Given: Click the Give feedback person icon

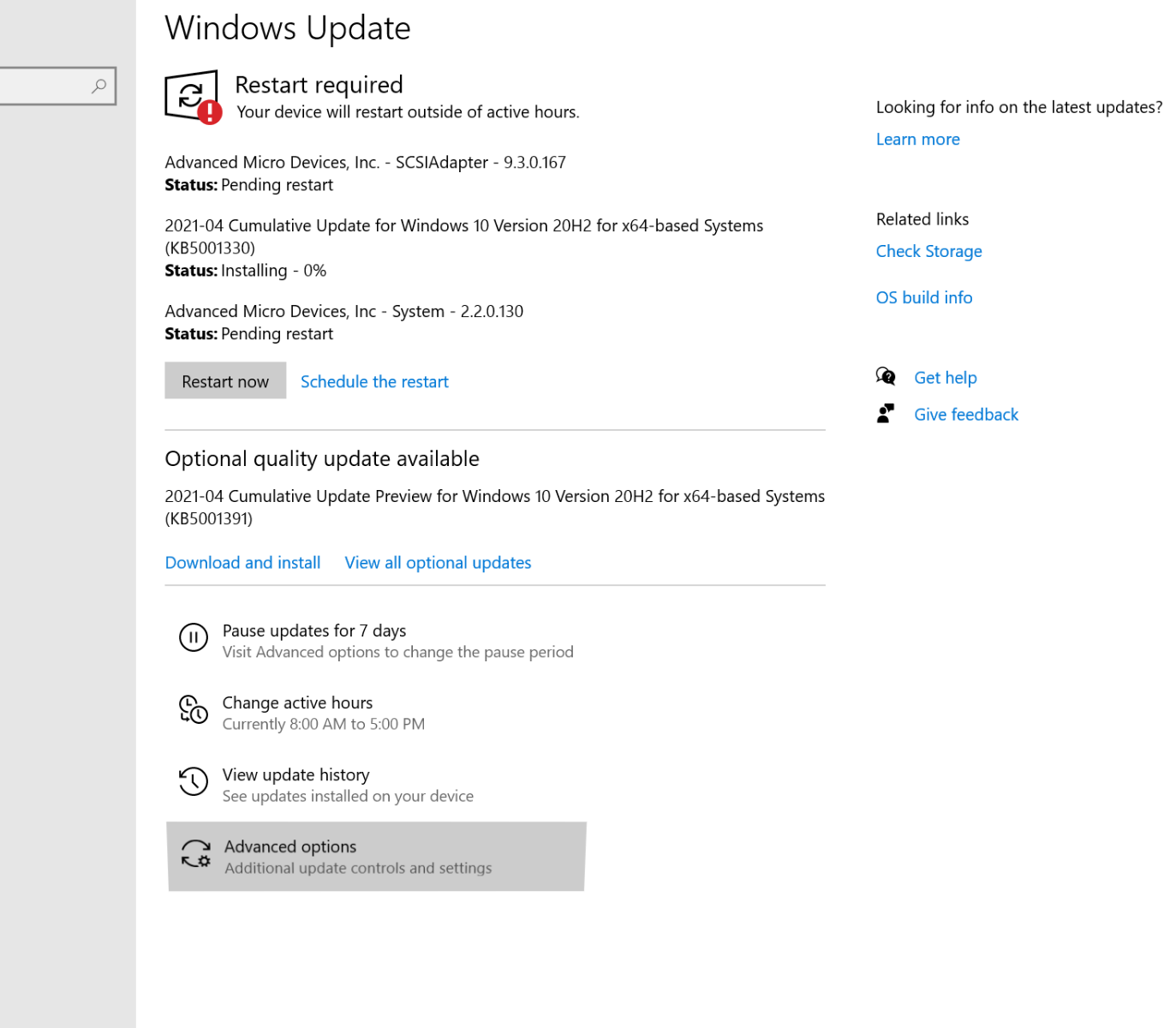Looking at the screenshot, I should pyautogui.click(x=886, y=414).
